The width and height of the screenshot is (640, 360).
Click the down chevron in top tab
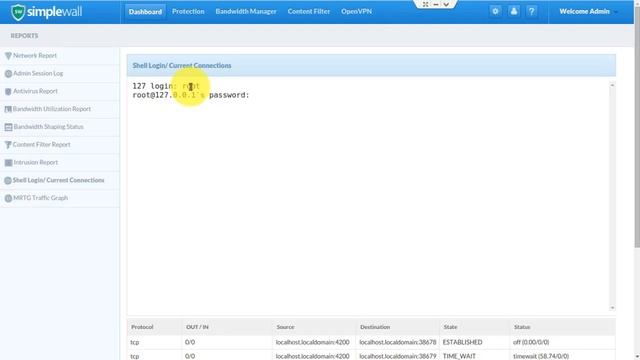pyautogui.click(x=446, y=4)
